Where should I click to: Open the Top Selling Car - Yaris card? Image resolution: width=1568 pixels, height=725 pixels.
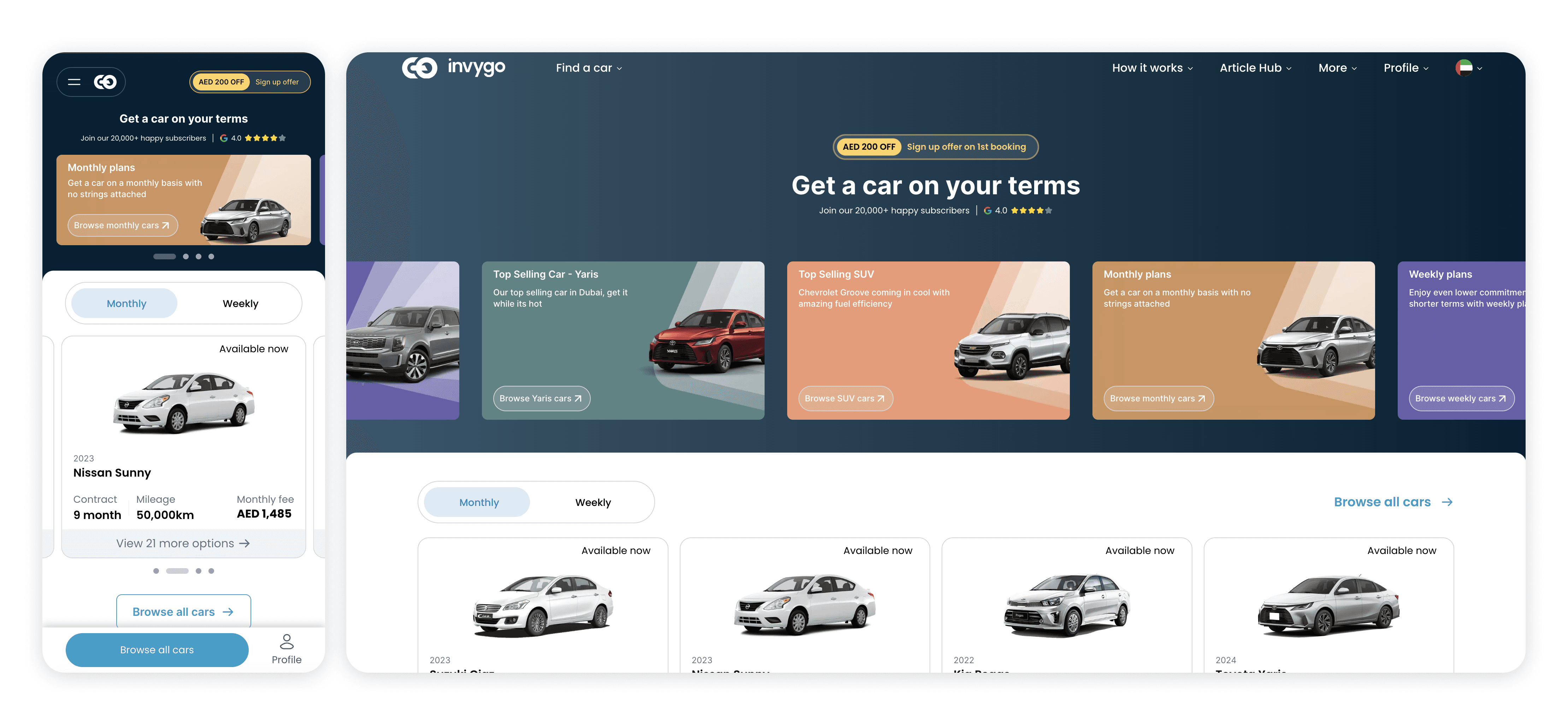[623, 340]
